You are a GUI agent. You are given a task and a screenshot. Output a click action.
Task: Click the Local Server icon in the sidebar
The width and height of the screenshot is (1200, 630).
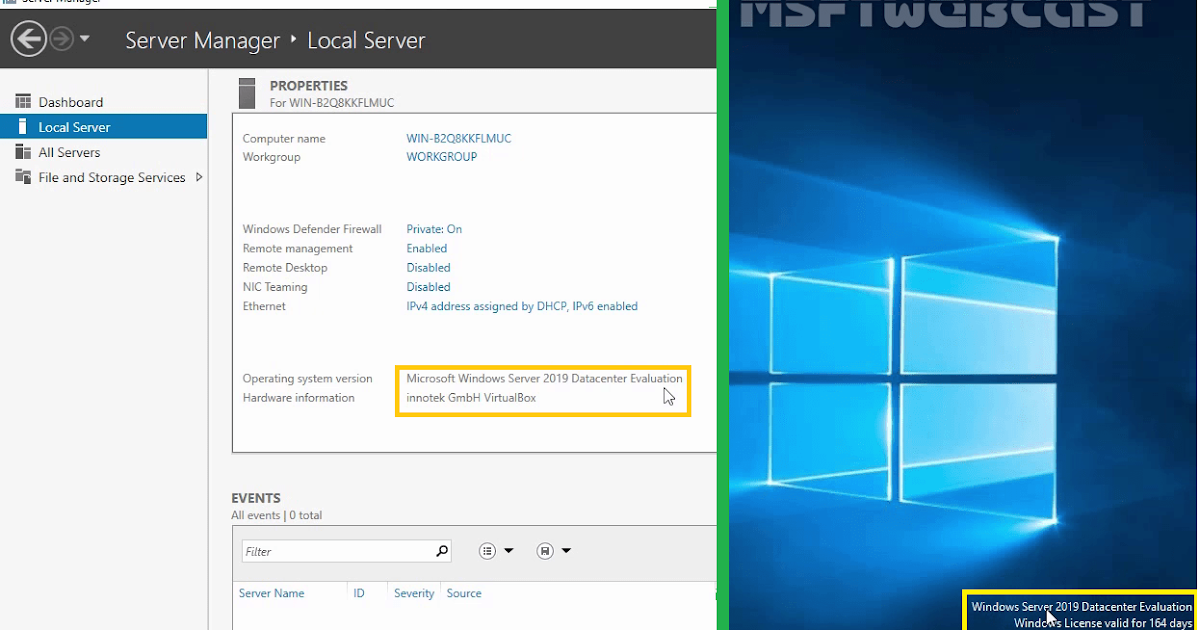pos(22,126)
